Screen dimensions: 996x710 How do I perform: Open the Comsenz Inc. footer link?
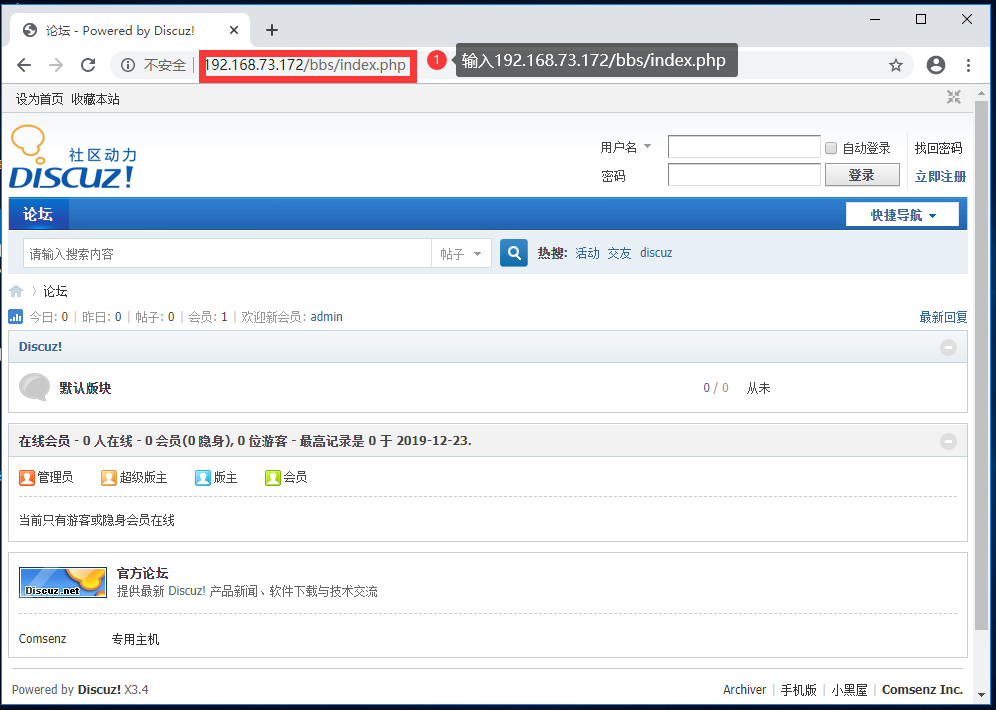(x=922, y=690)
